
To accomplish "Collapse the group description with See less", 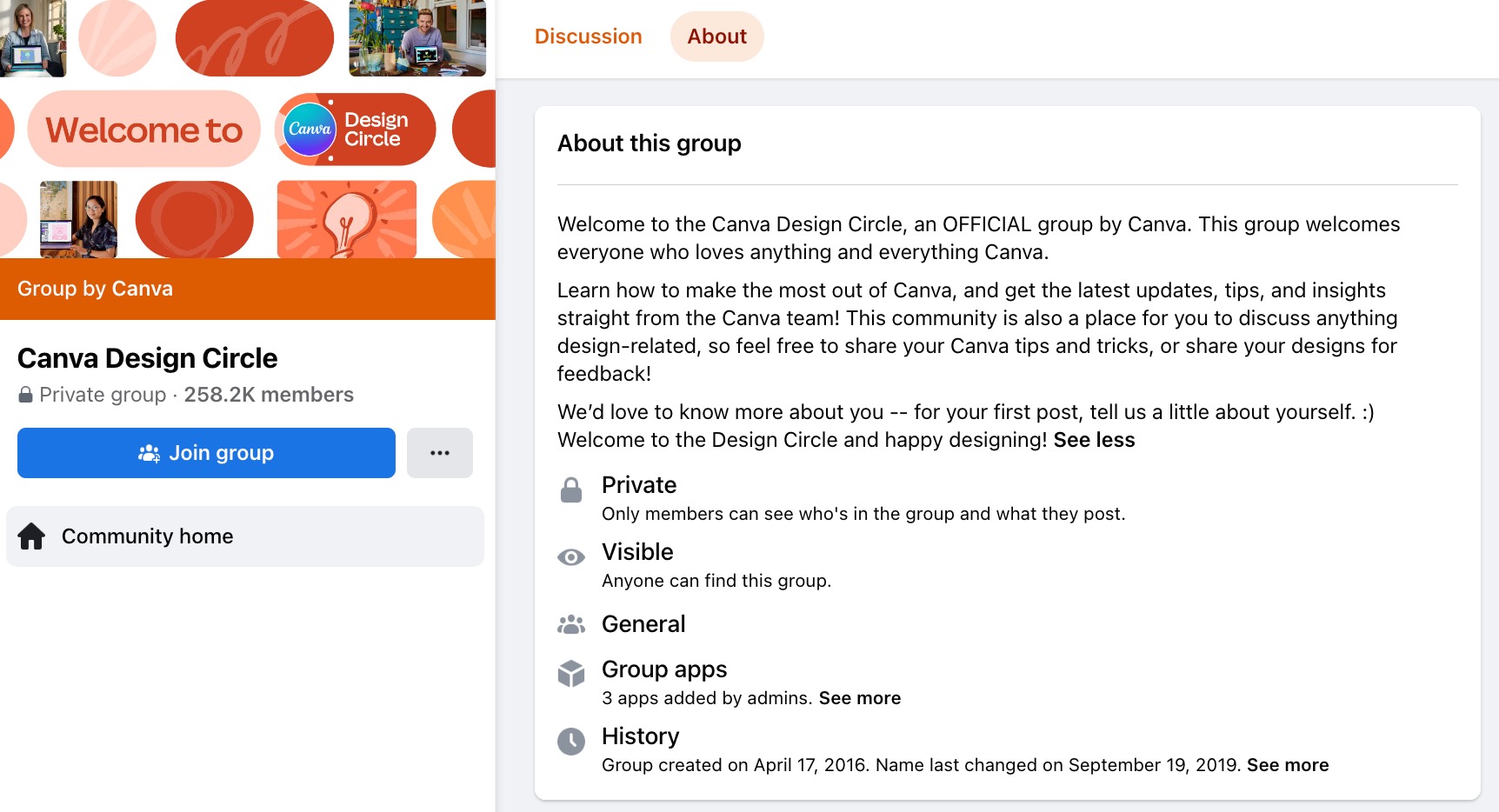I will click(1094, 440).
